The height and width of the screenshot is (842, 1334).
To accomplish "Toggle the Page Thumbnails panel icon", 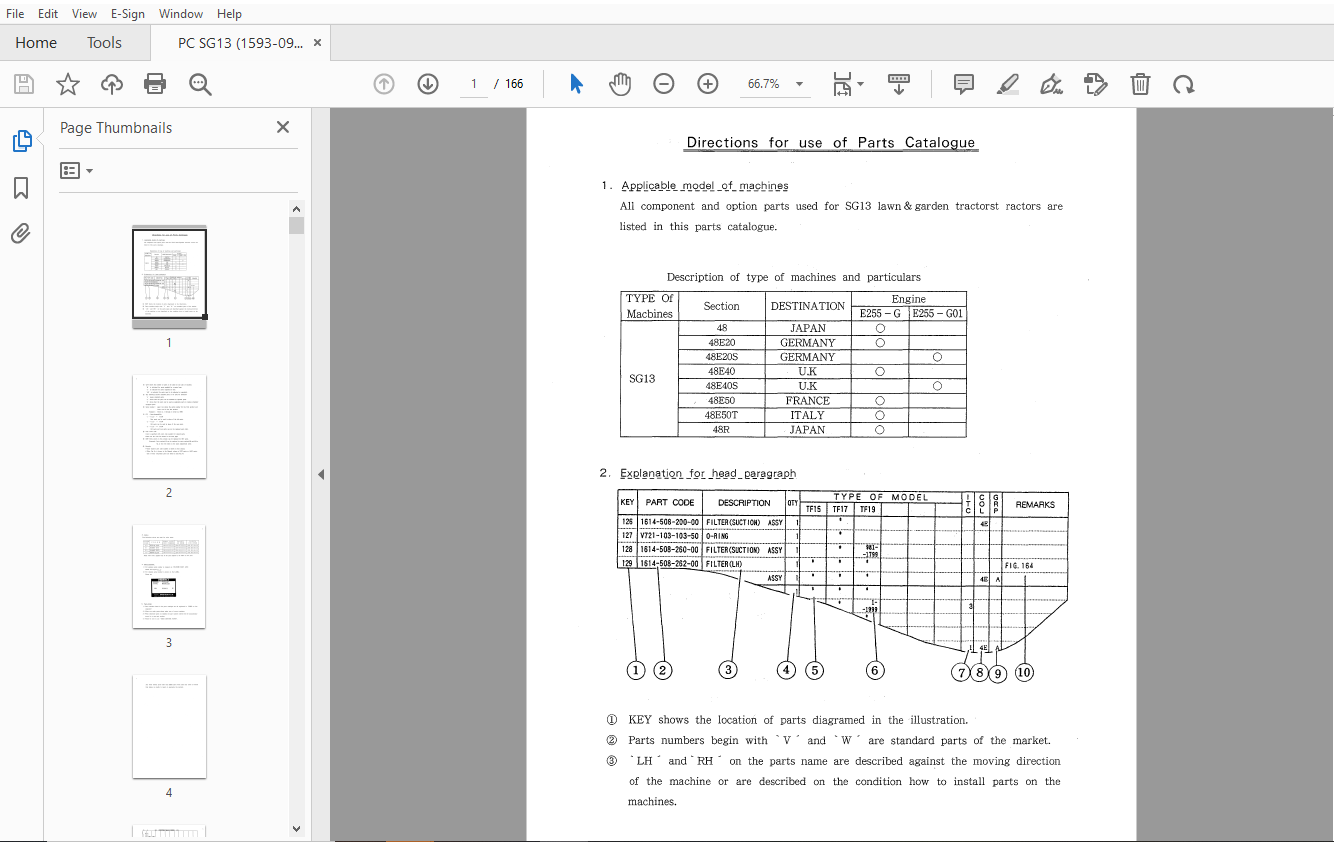I will pyautogui.click(x=21, y=141).
